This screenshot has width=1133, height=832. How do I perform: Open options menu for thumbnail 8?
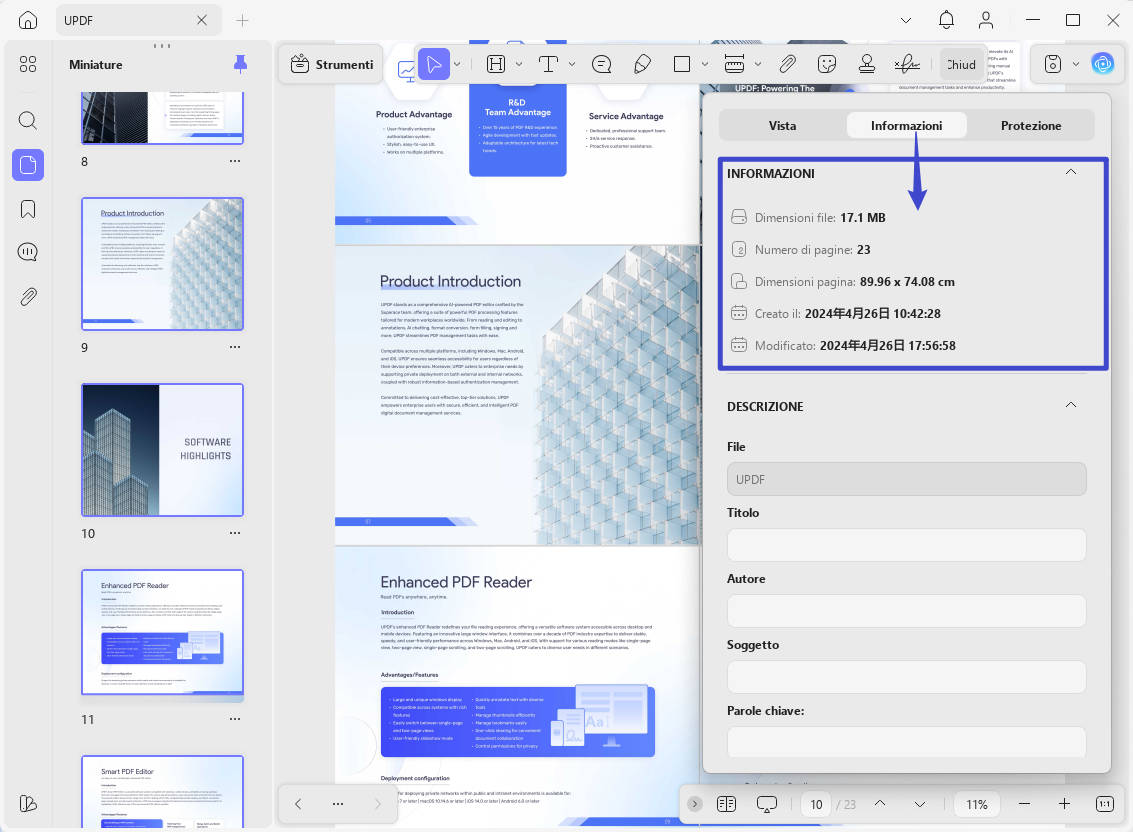(x=235, y=161)
